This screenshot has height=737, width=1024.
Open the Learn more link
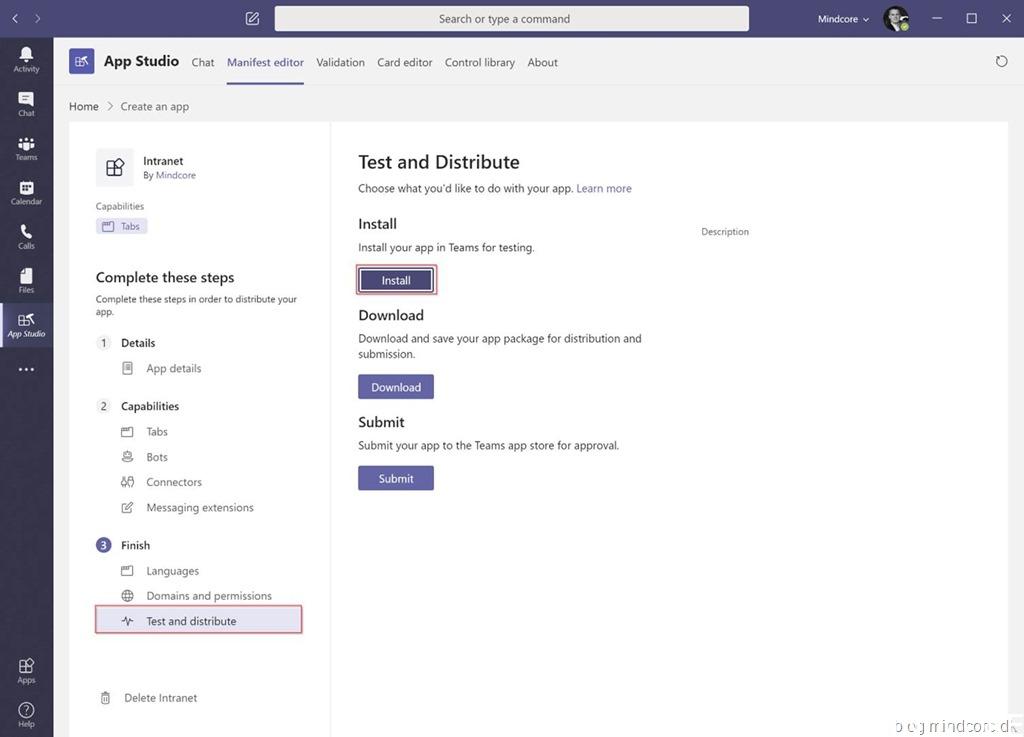603,188
